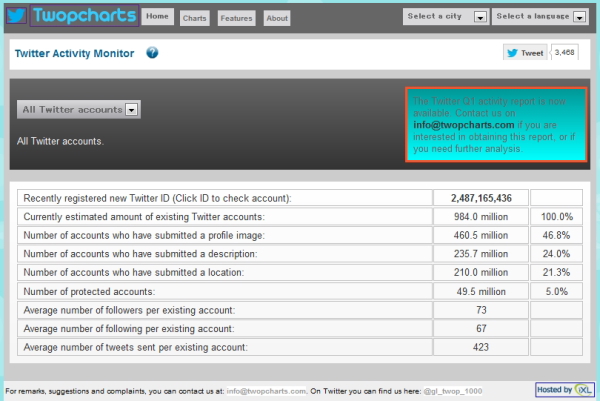This screenshot has width=600, height=401.
Task: Click the Tweet button with bird icon
Action: tap(524, 53)
